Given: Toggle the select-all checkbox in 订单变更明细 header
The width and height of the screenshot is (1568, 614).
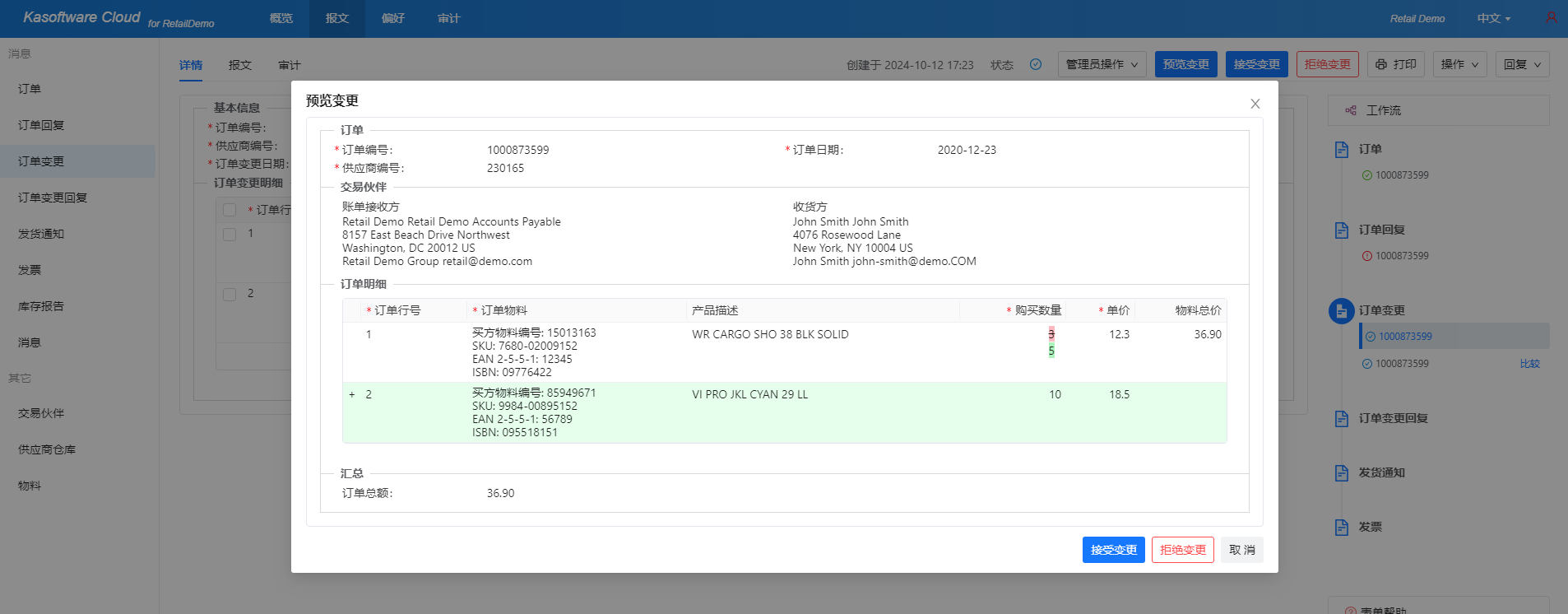Looking at the screenshot, I should click(230, 210).
